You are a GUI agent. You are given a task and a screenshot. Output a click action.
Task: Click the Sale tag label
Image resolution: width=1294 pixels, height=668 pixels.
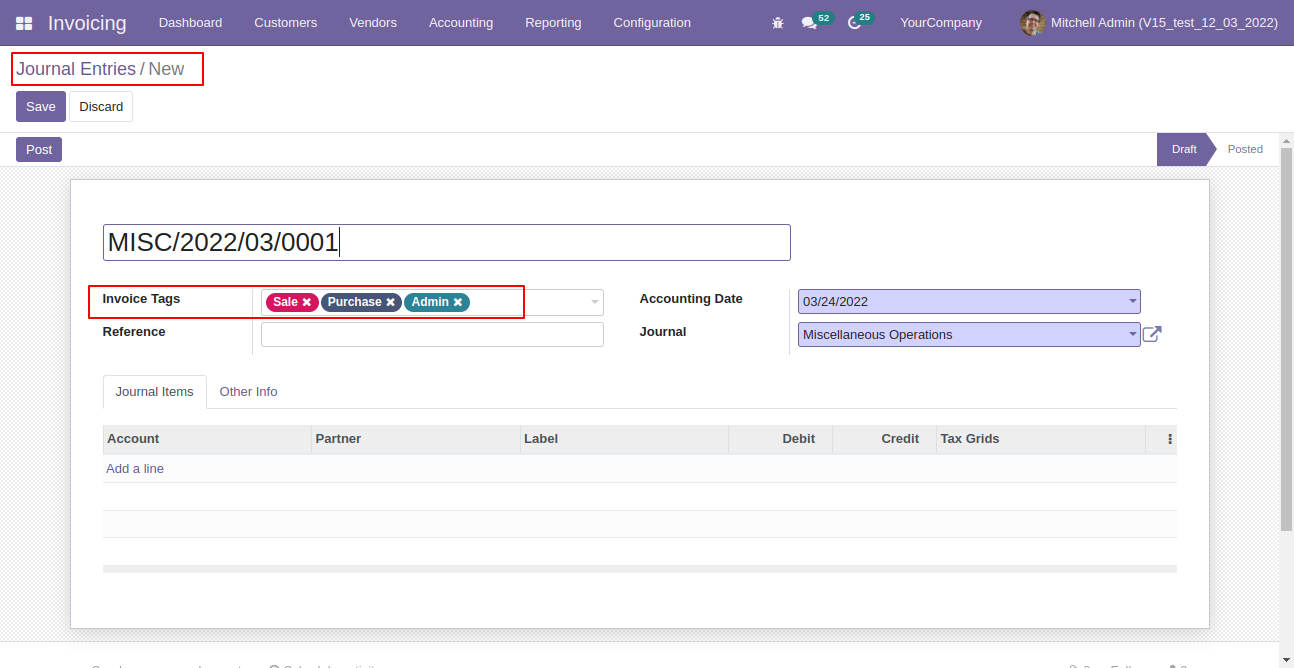285,302
